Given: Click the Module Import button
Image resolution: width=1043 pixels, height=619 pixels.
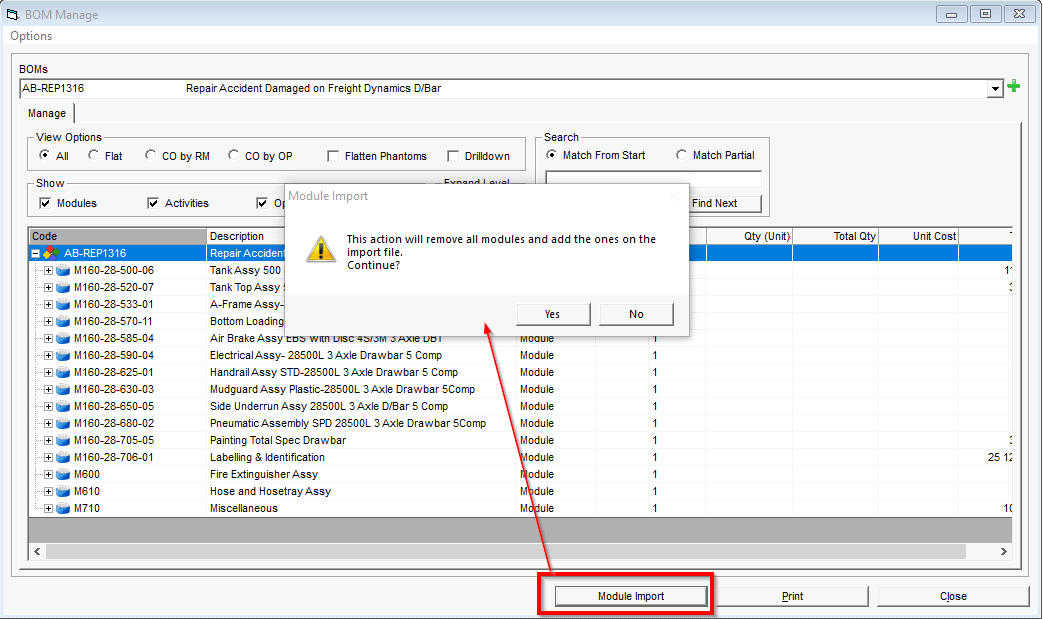Looking at the screenshot, I should tap(631, 596).
